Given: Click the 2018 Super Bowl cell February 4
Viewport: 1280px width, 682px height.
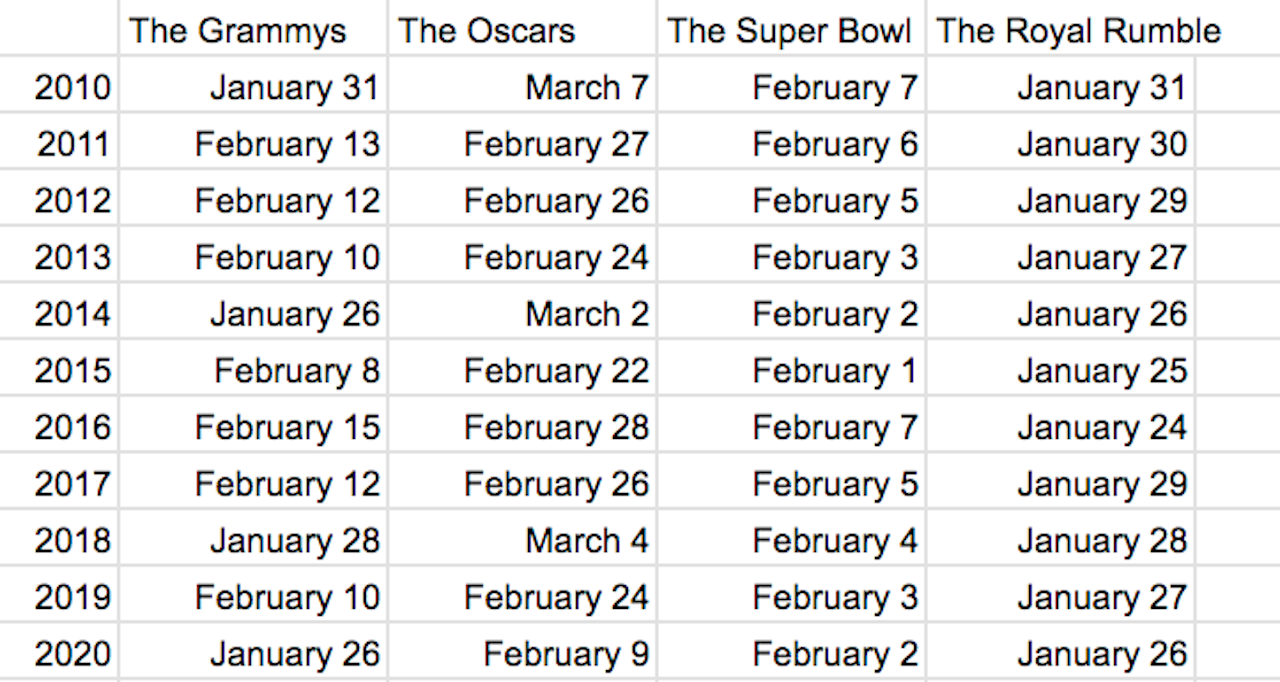Looking at the screenshot, I should (791, 541).
